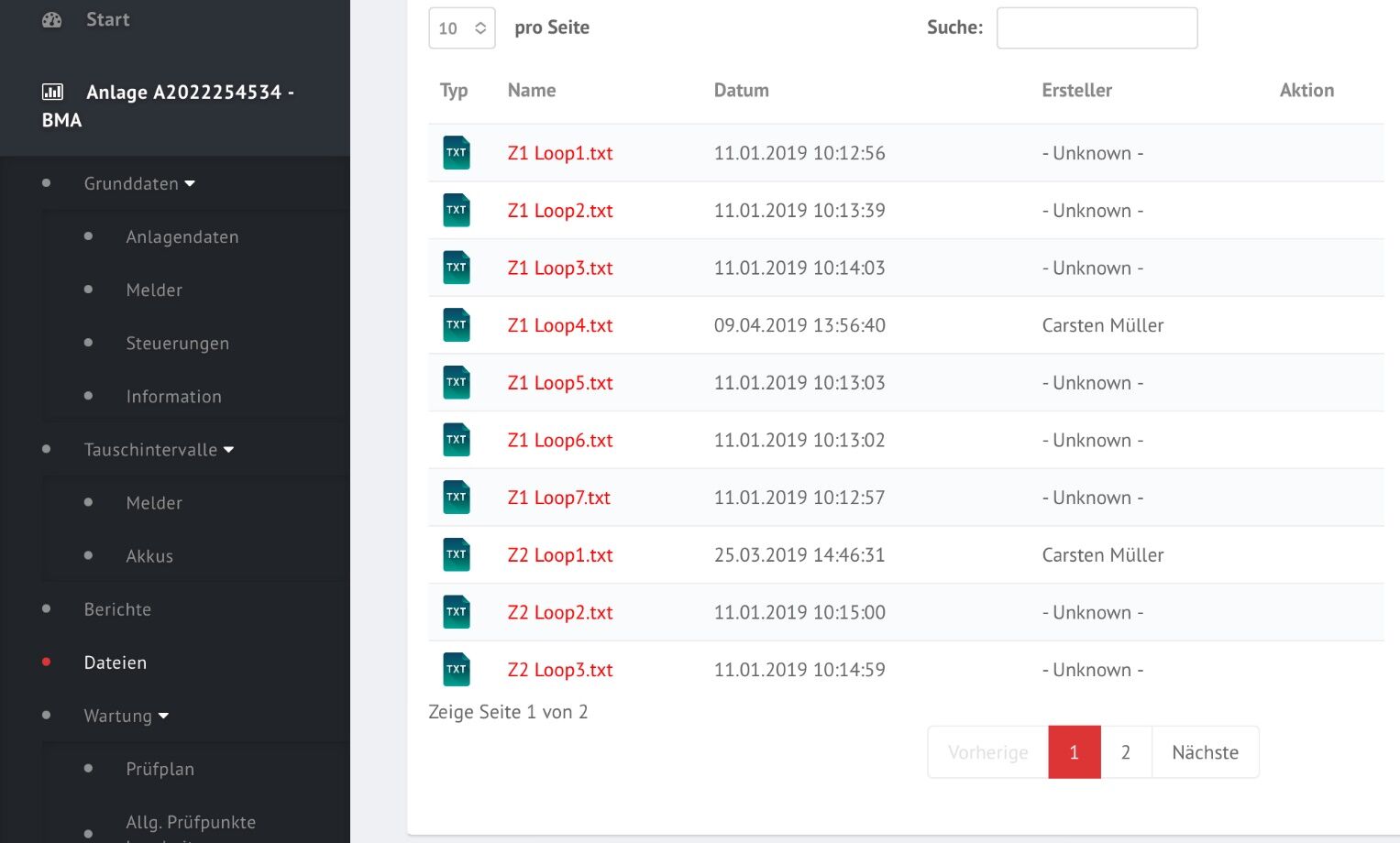Click Carsten Müller in the Z2 Loop1.txt row
The height and width of the screenshot is (843, 1400).
click(x=1103, y=555)
